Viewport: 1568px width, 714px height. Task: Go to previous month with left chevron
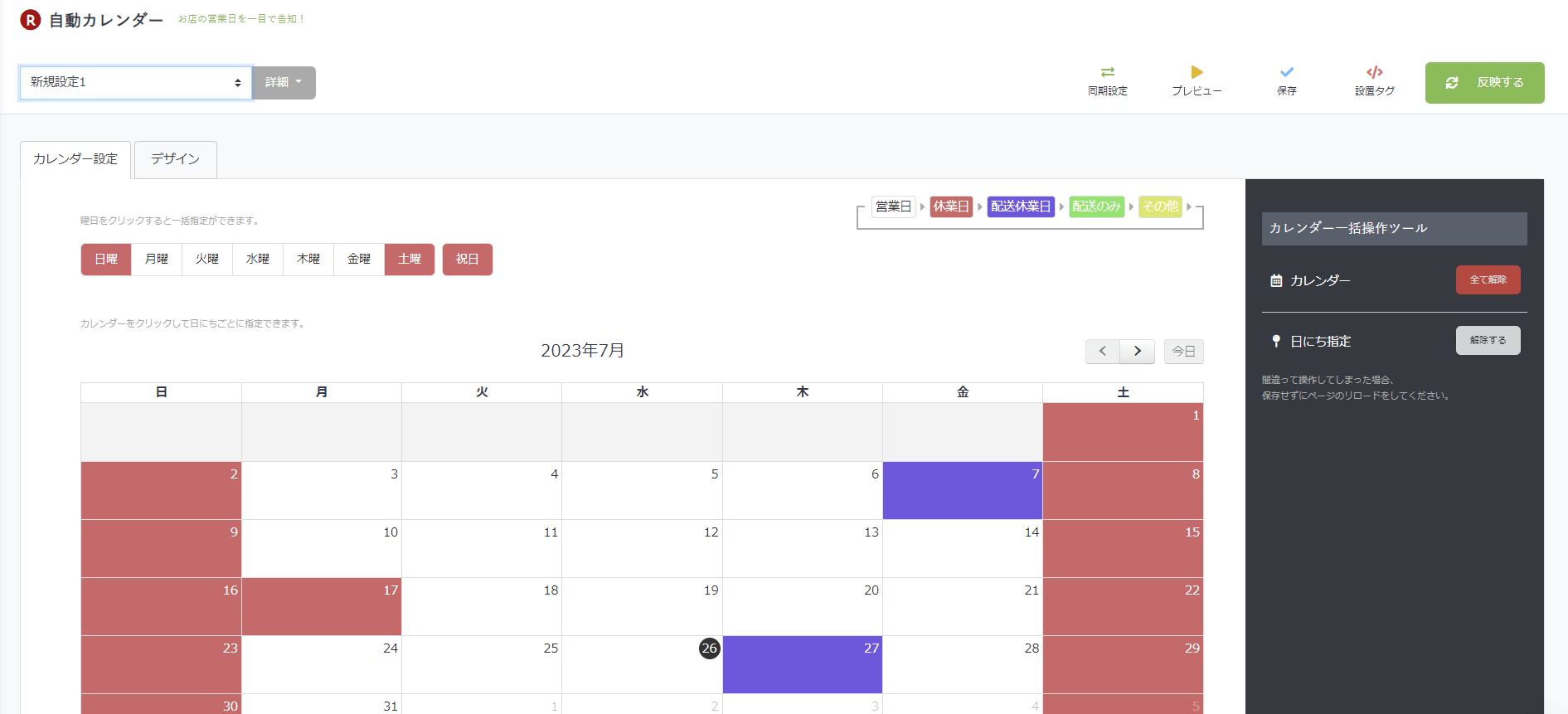(x=1103, y=352)
